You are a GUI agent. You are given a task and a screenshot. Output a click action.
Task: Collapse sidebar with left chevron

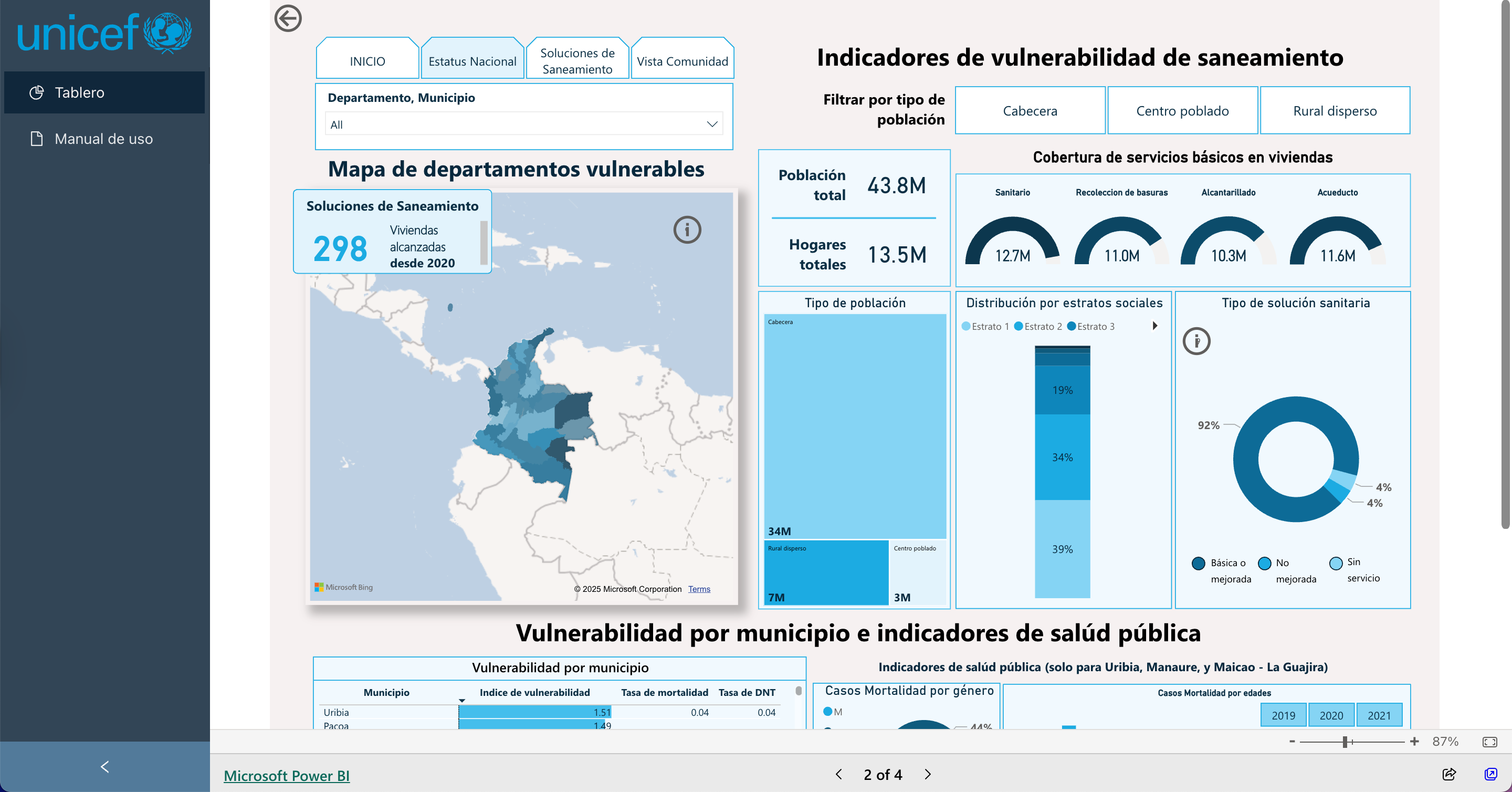click(104, 766)
